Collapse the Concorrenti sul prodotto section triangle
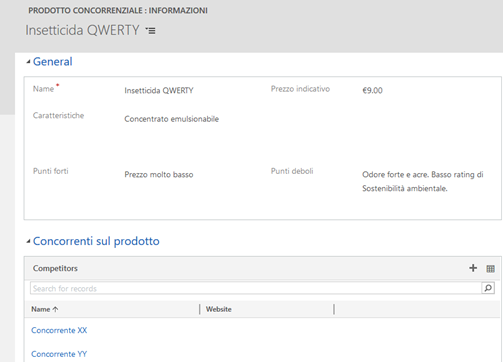Screen dimensions: 503x362 pyautogui.click(x=28, y=241)
